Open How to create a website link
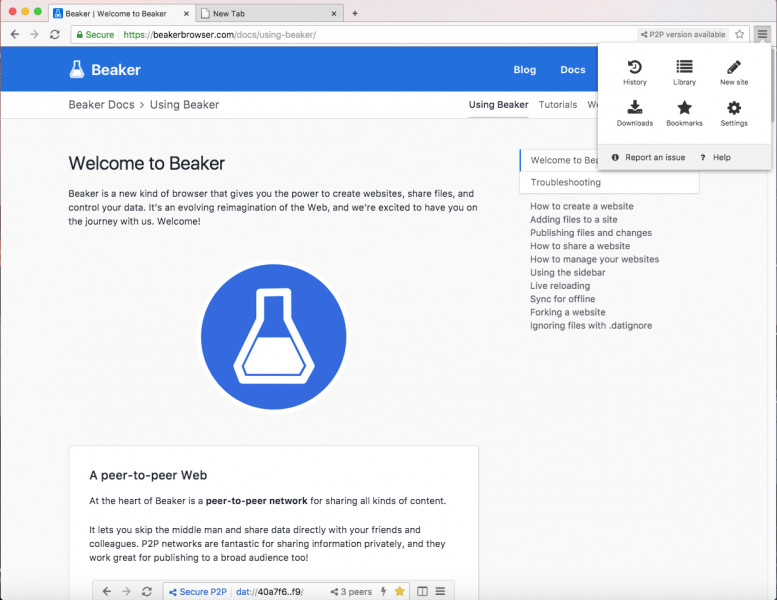This screenshot has width=777, height=600. coord(582,206)
